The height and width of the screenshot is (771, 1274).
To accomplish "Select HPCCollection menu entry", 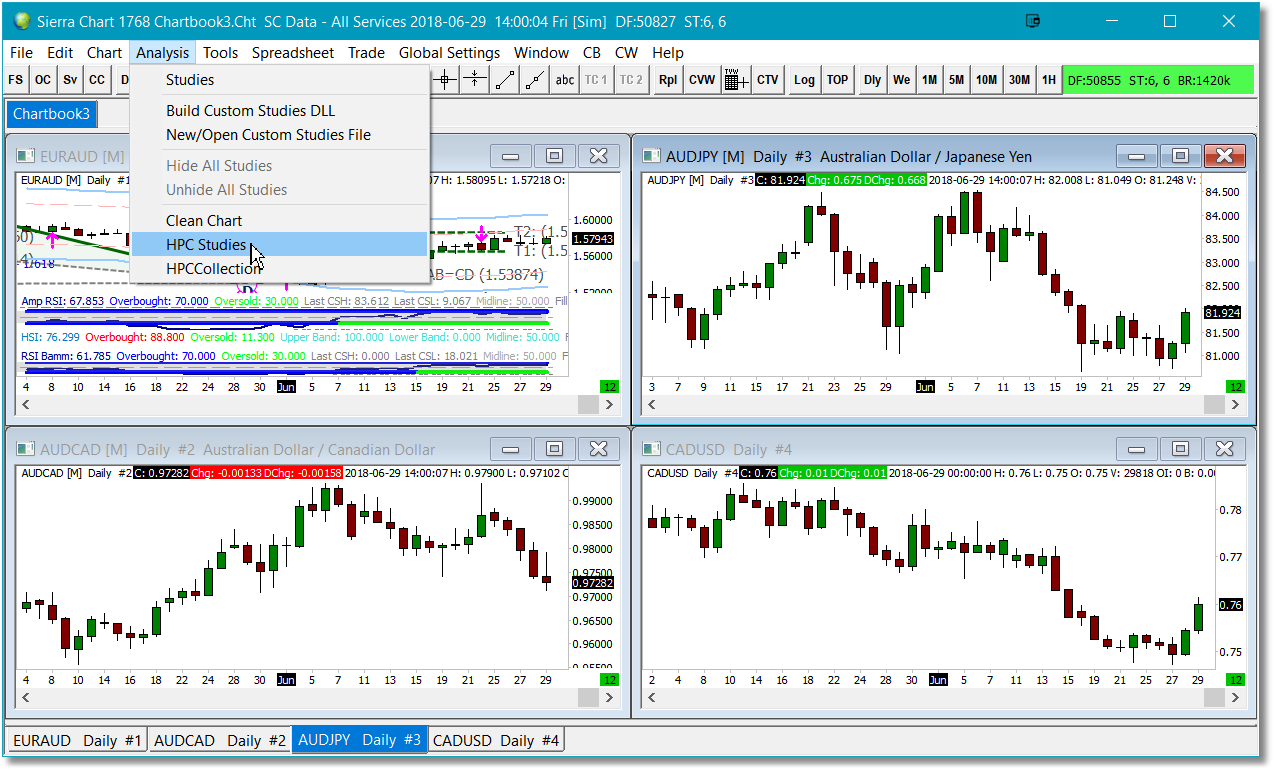I will pos(280,269).
